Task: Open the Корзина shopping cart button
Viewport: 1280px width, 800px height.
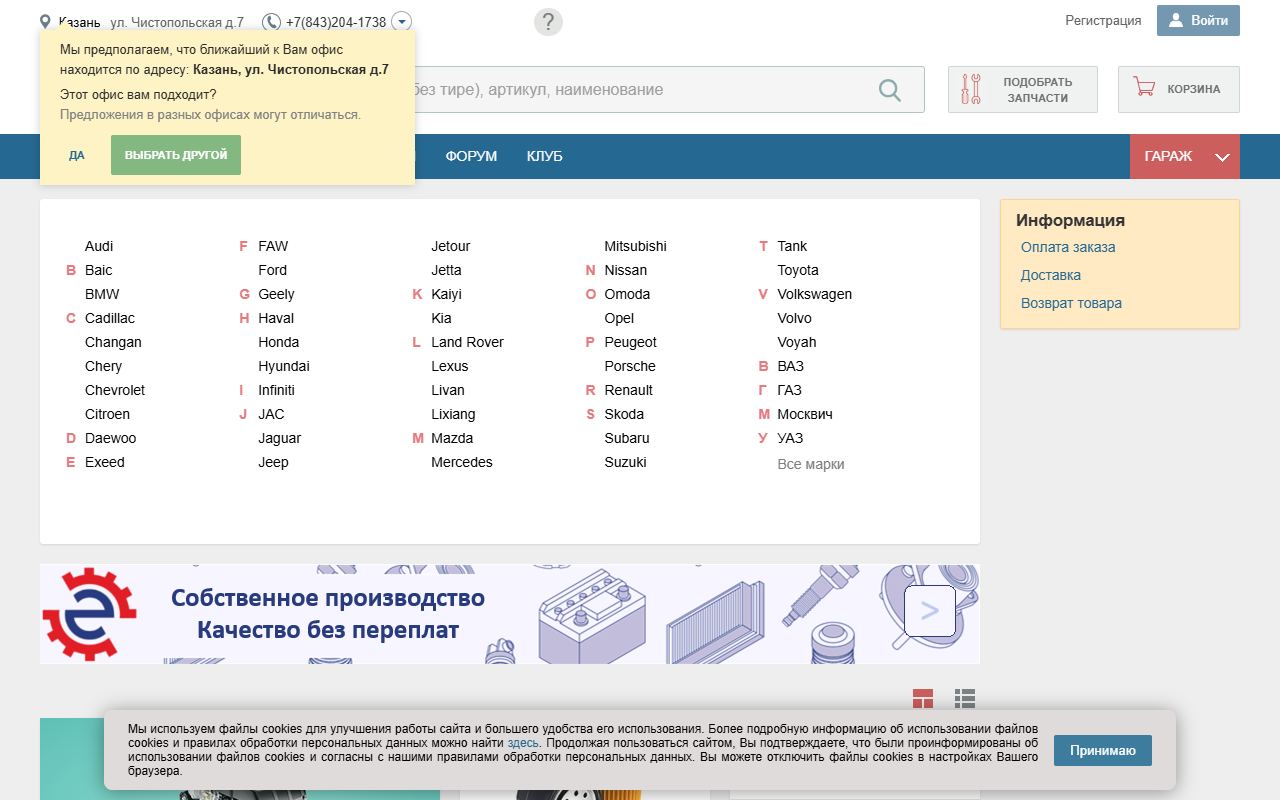Action: [x=1178, y=90]
